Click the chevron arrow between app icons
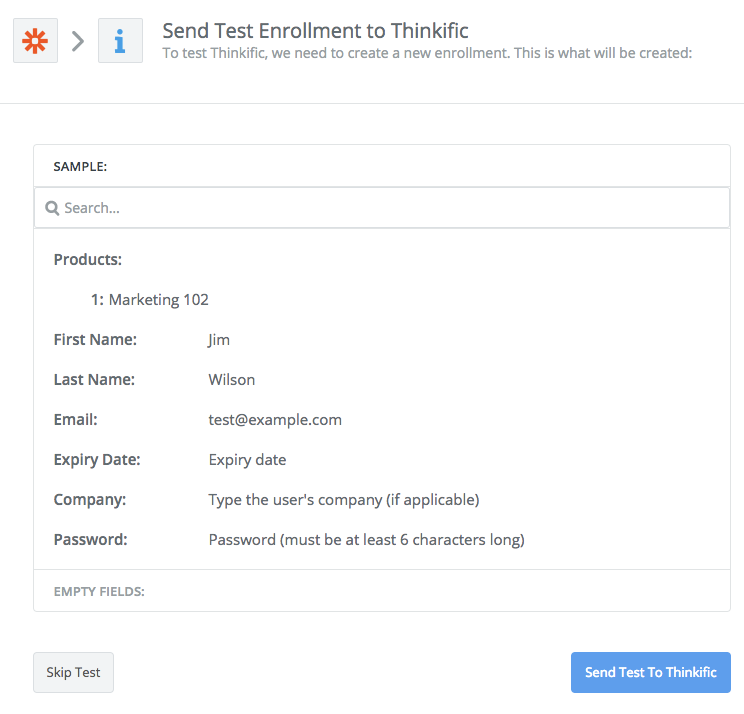 (x=78, y=41)
